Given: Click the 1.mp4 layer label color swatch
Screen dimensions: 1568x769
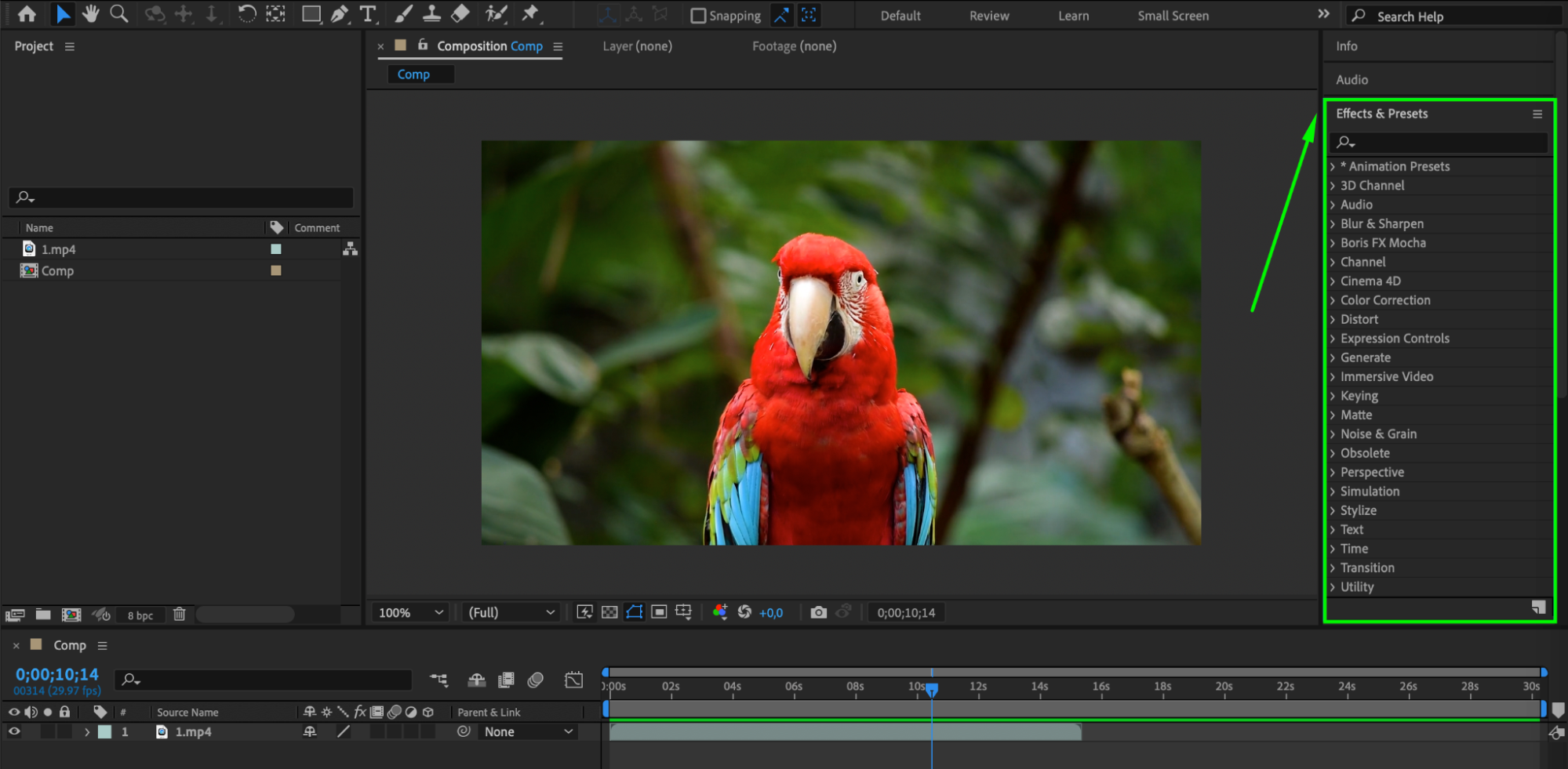Looking at the screenshot, I should click(x=104, y=731).
